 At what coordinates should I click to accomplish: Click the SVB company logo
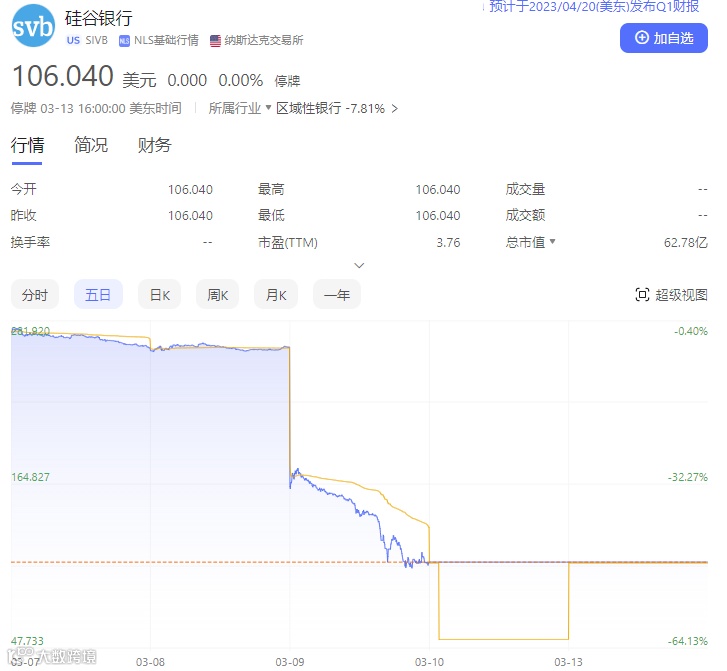33,26
